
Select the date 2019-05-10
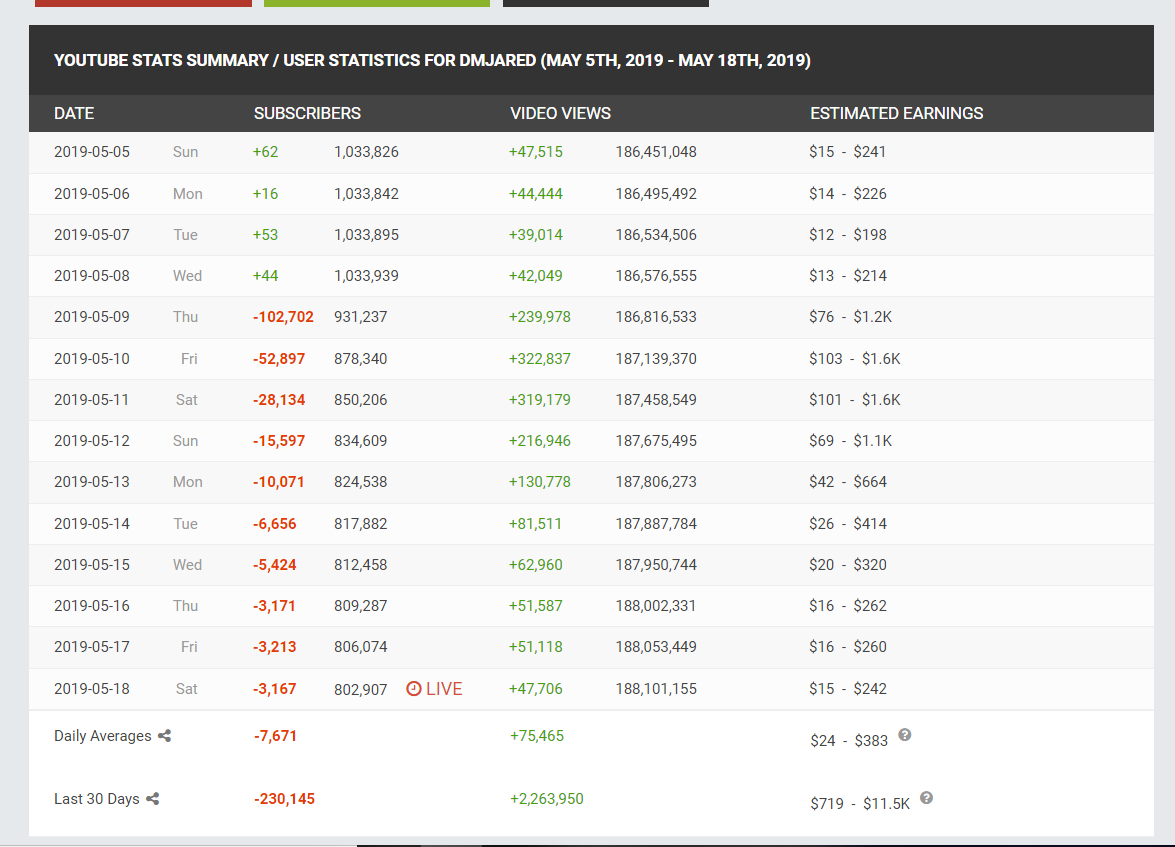[x=91, y=359]
